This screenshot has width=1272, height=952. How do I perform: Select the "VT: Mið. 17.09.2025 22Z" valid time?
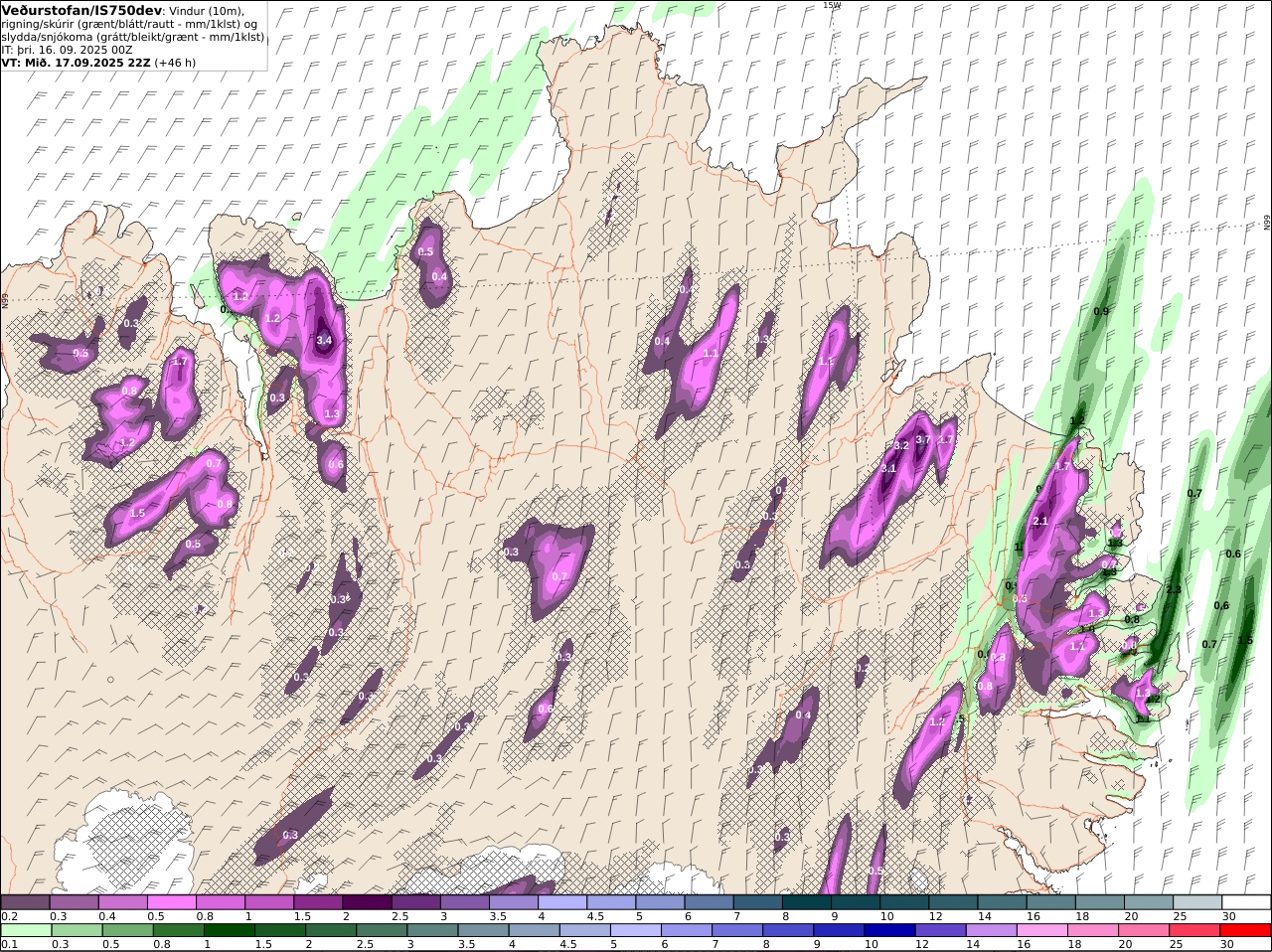click(x=77, y=62)
